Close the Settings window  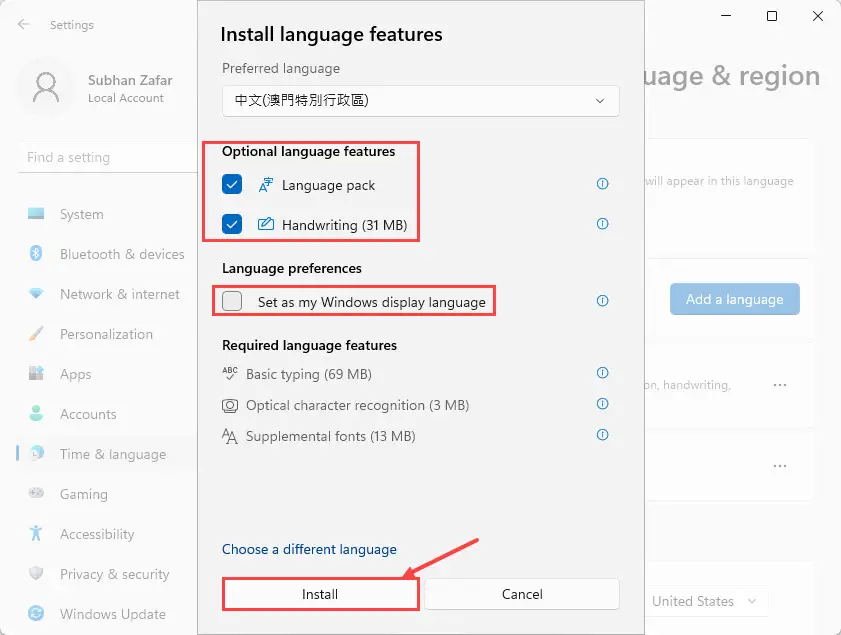817,16
